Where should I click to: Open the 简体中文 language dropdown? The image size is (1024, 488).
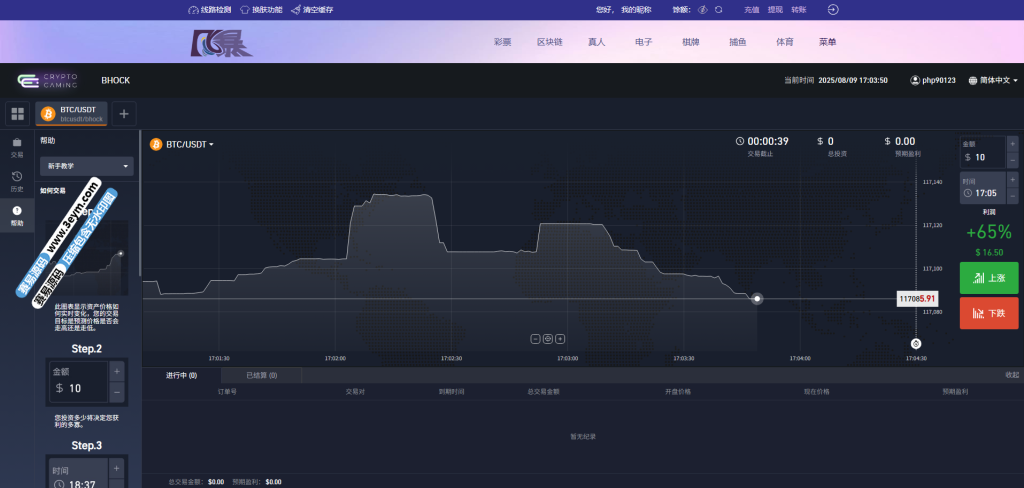click(993, 80)
